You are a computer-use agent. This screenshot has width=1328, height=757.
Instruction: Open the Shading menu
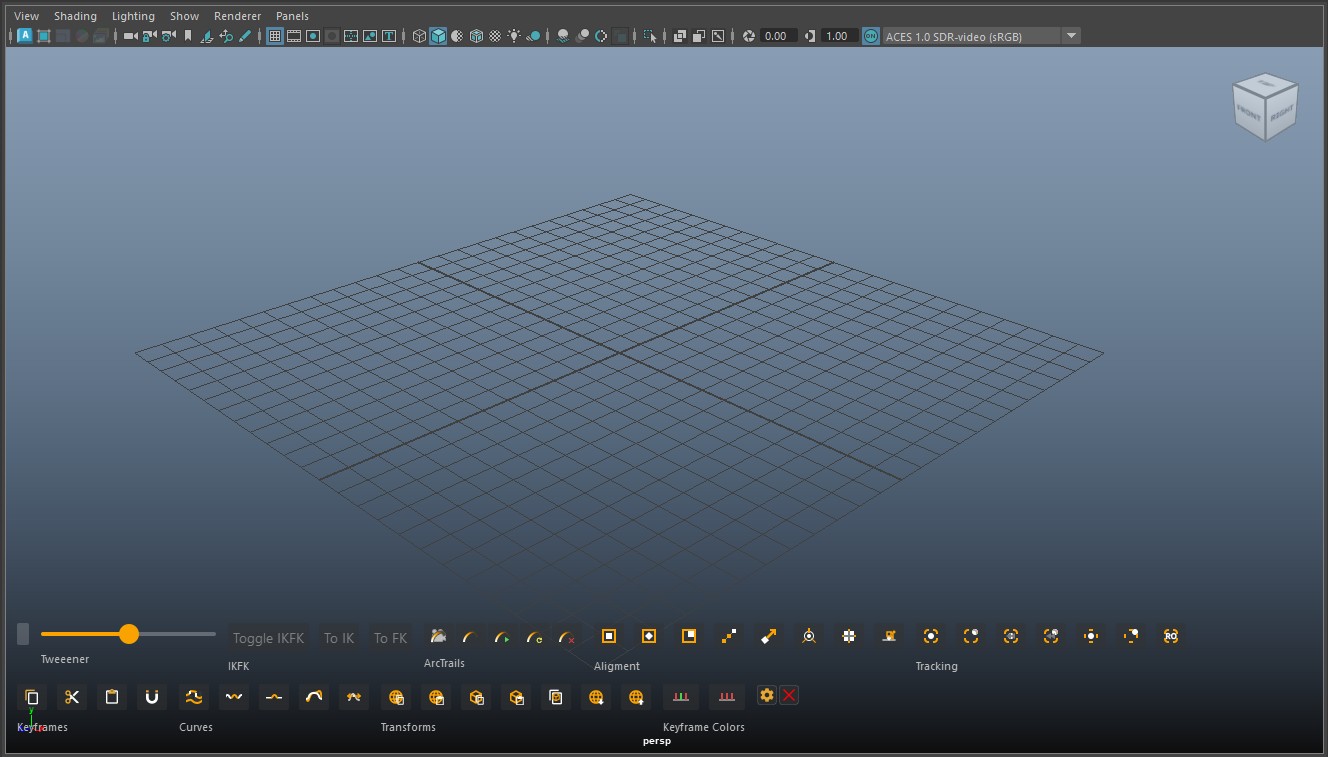tap(75, 16)
